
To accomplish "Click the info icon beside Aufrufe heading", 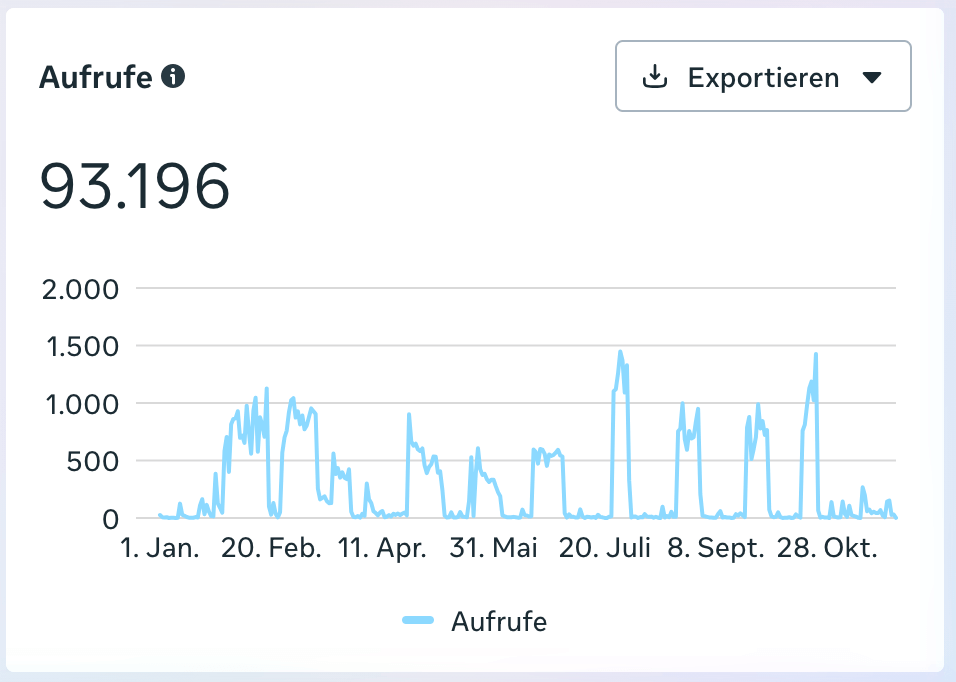I will 174,77.
